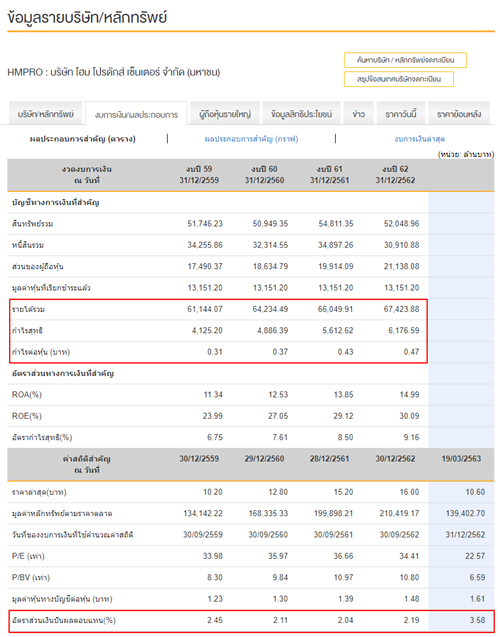Click net profit margin value 6.75
The height and width of the screenshot is (637, 500).
(215, 438)
